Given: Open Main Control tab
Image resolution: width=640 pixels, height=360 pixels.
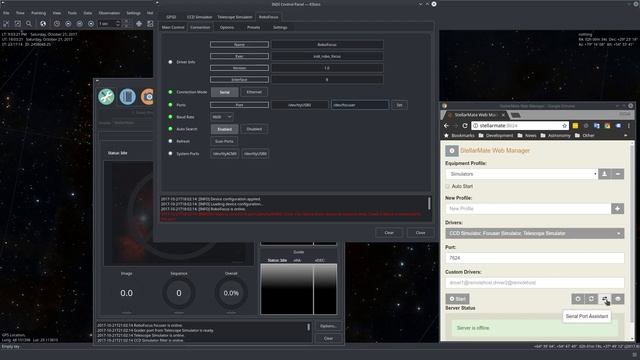Looking at the screenshot, I should coord(173,27).
